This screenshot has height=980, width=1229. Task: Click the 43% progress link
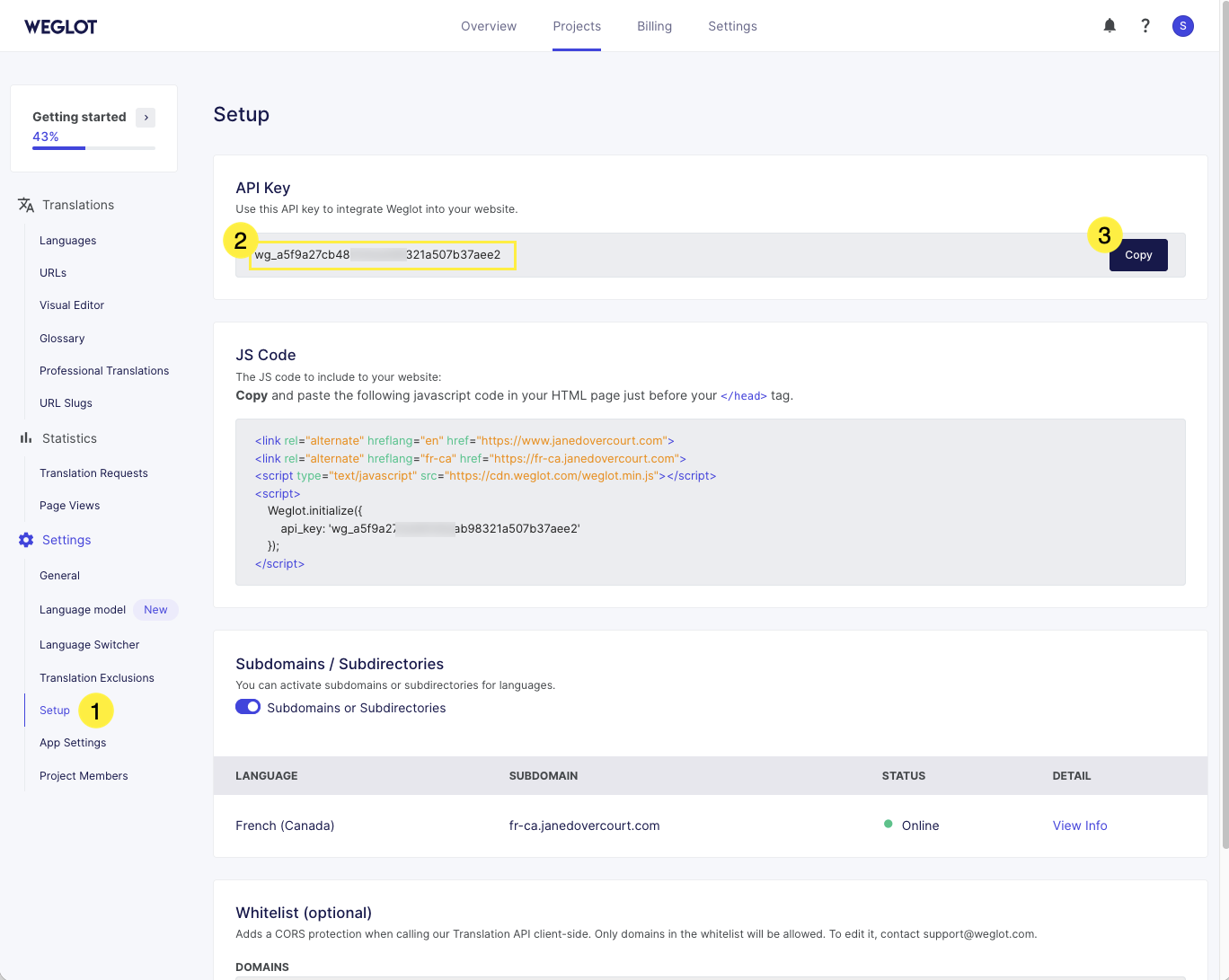tap(46, 137)
